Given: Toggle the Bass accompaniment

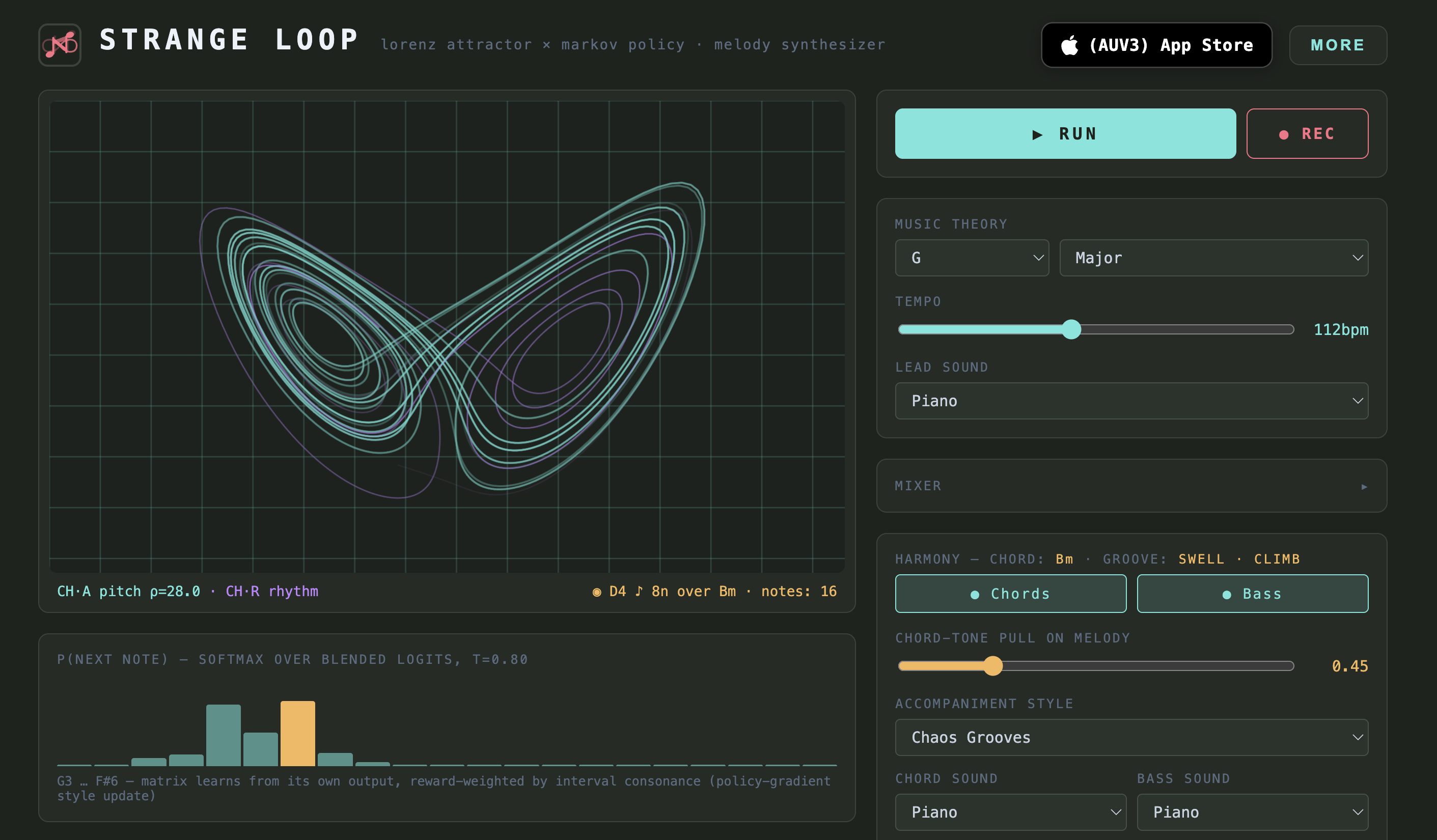Looking at the screenshot, I should click(1252, 594).
